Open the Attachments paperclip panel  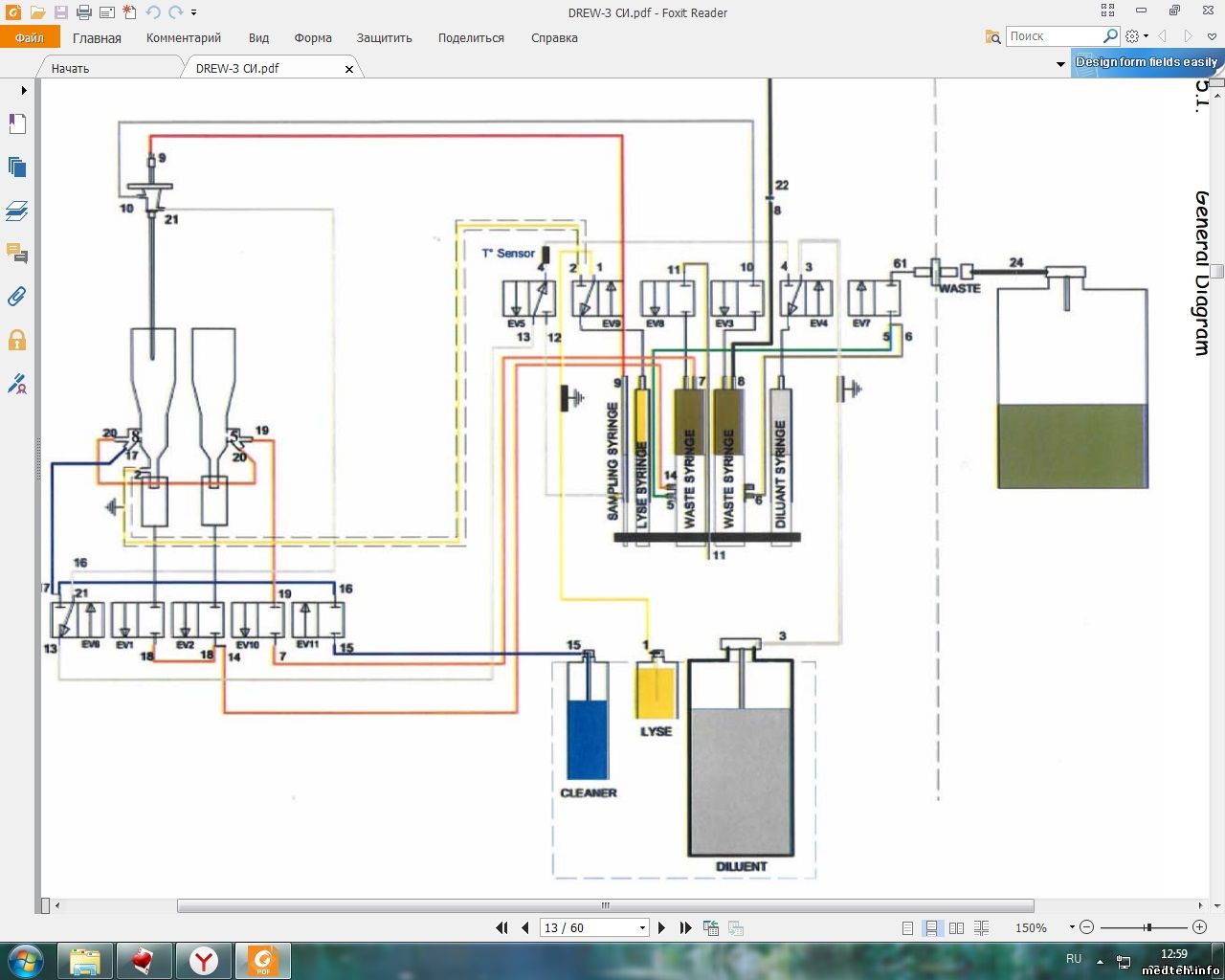(x=17, y=297)
